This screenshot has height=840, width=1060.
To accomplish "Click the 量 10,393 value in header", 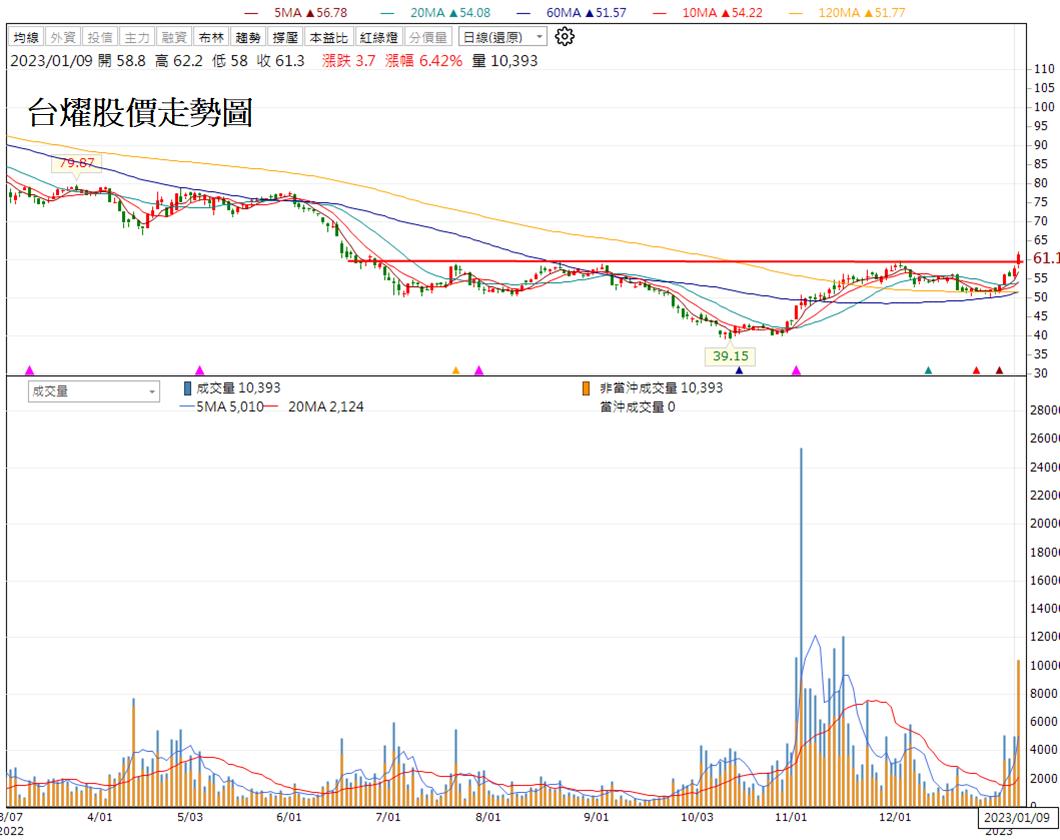I will [x=505, y=61].
